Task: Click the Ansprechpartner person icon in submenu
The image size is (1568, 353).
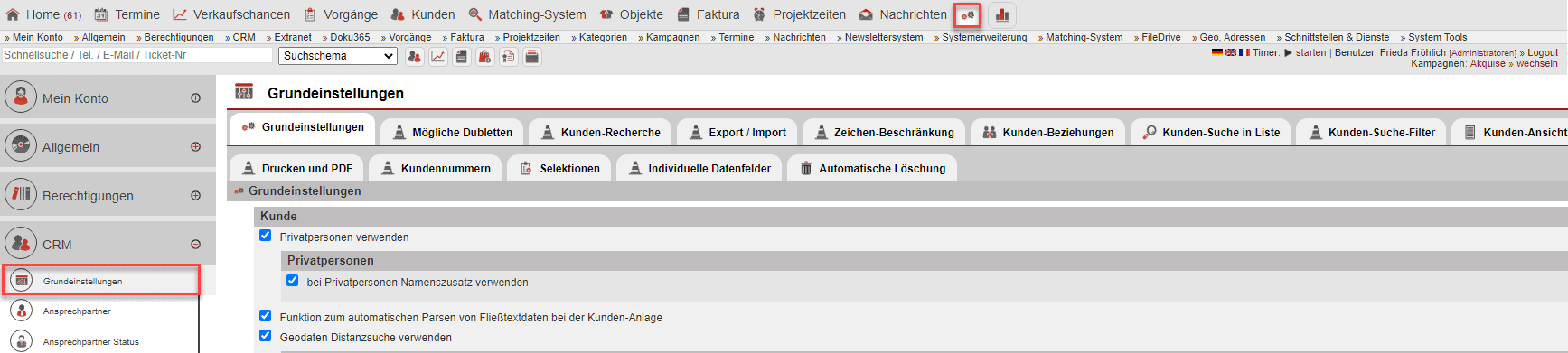Action: point(22,311)
